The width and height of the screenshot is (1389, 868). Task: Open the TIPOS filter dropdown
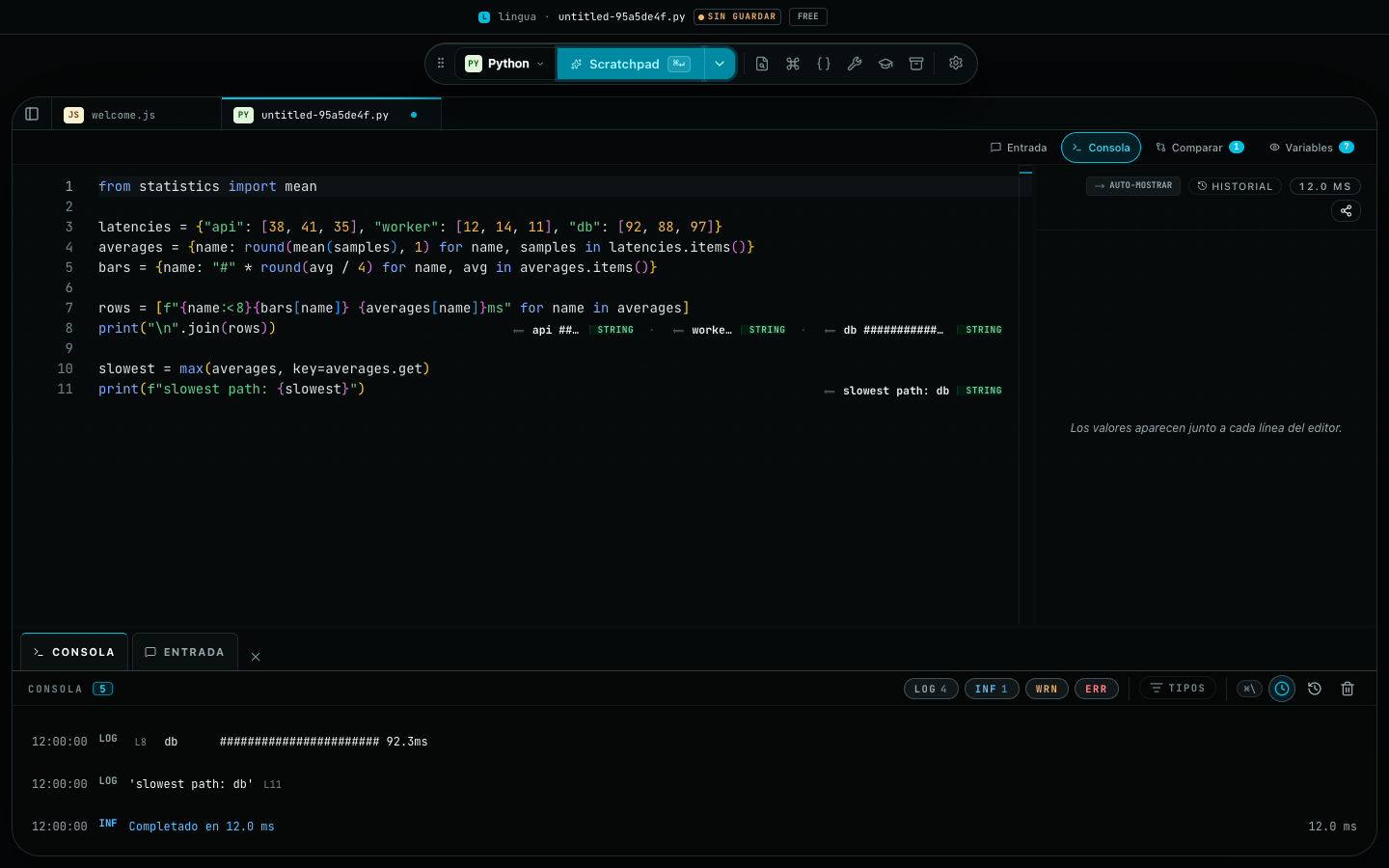[1178, 688]
